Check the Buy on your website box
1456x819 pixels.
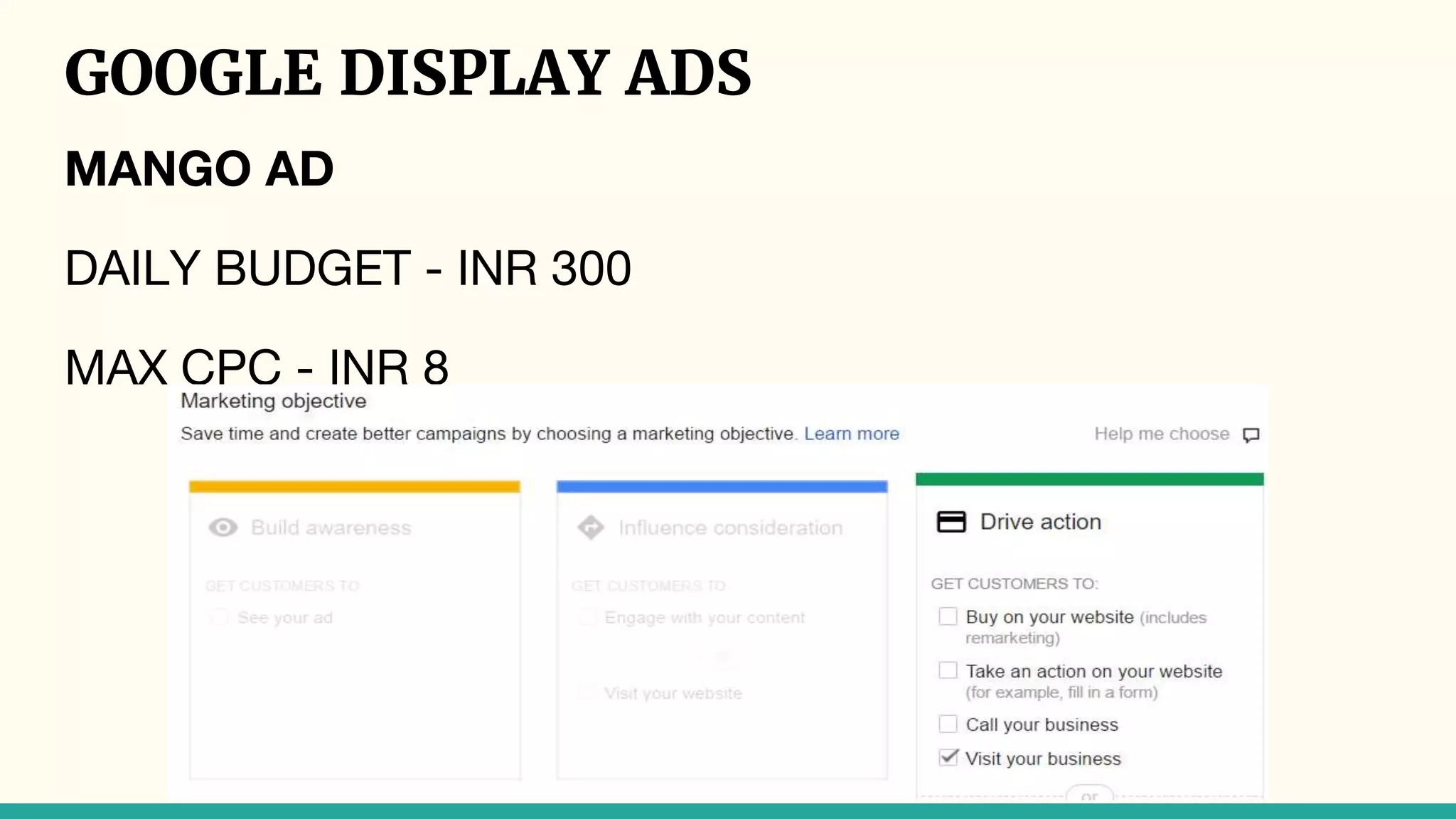pyautogui.click(x=948, y=616)
